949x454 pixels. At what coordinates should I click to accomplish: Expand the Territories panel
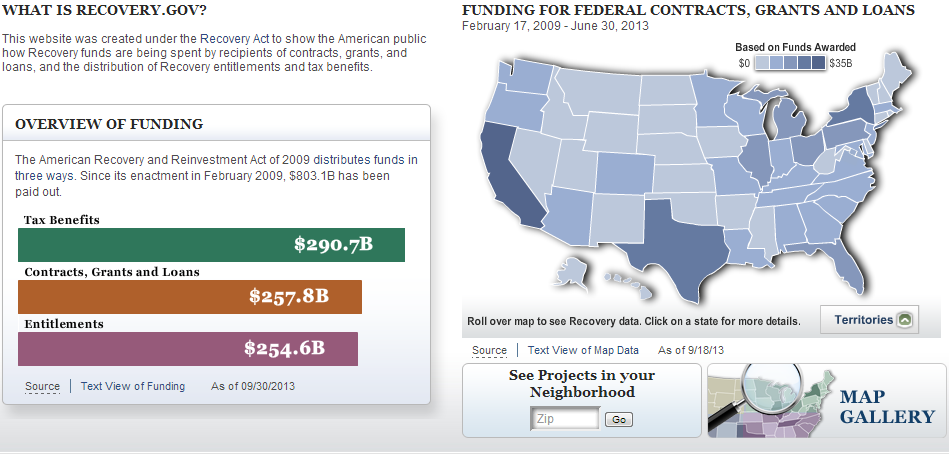(x=866, y=320)
